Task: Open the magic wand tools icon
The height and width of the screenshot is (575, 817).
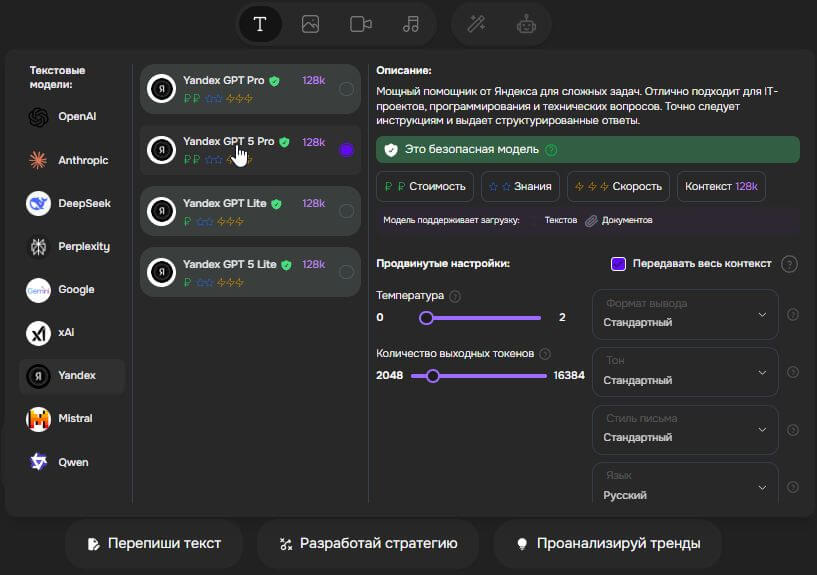Action: (x=476, y=24)
